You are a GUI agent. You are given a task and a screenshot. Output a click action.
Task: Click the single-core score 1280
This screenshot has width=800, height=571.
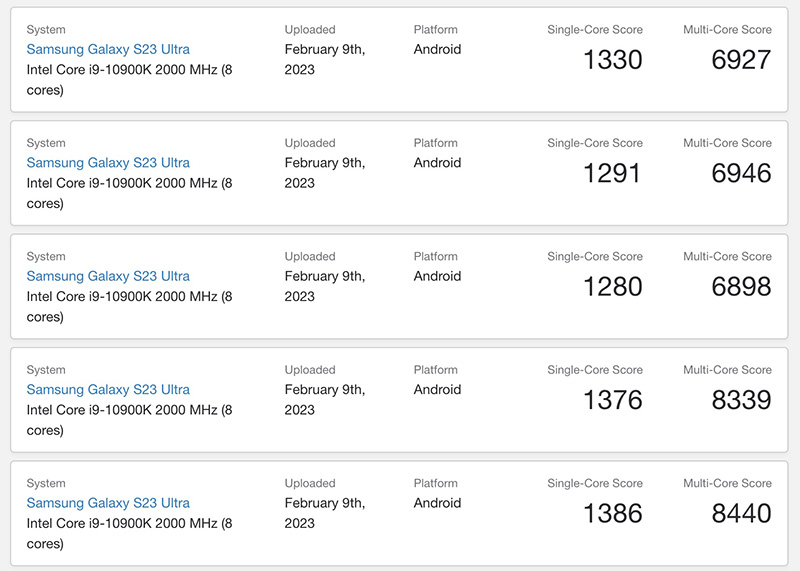613,286
